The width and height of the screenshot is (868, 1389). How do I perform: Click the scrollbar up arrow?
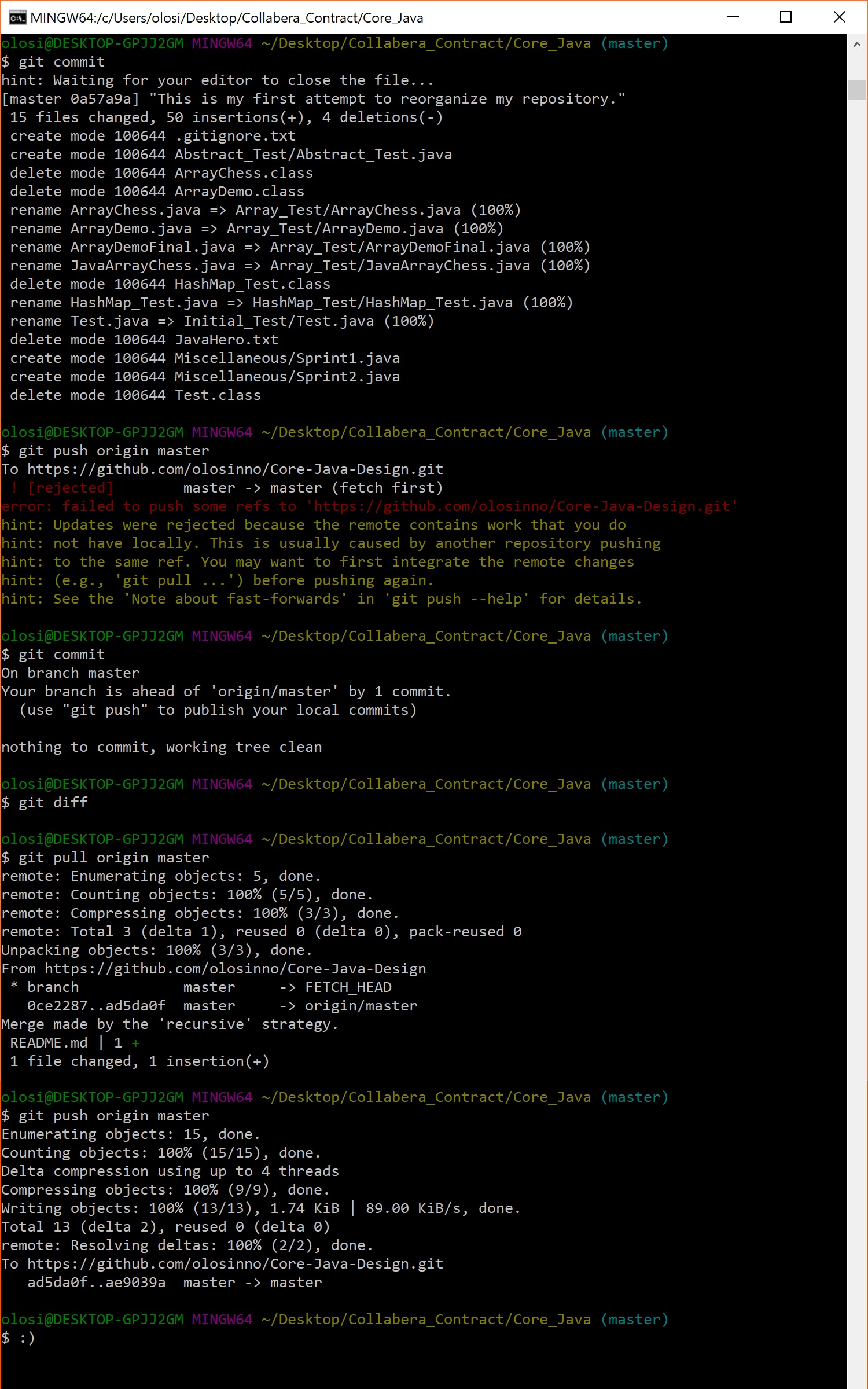[x=857, y=45]
